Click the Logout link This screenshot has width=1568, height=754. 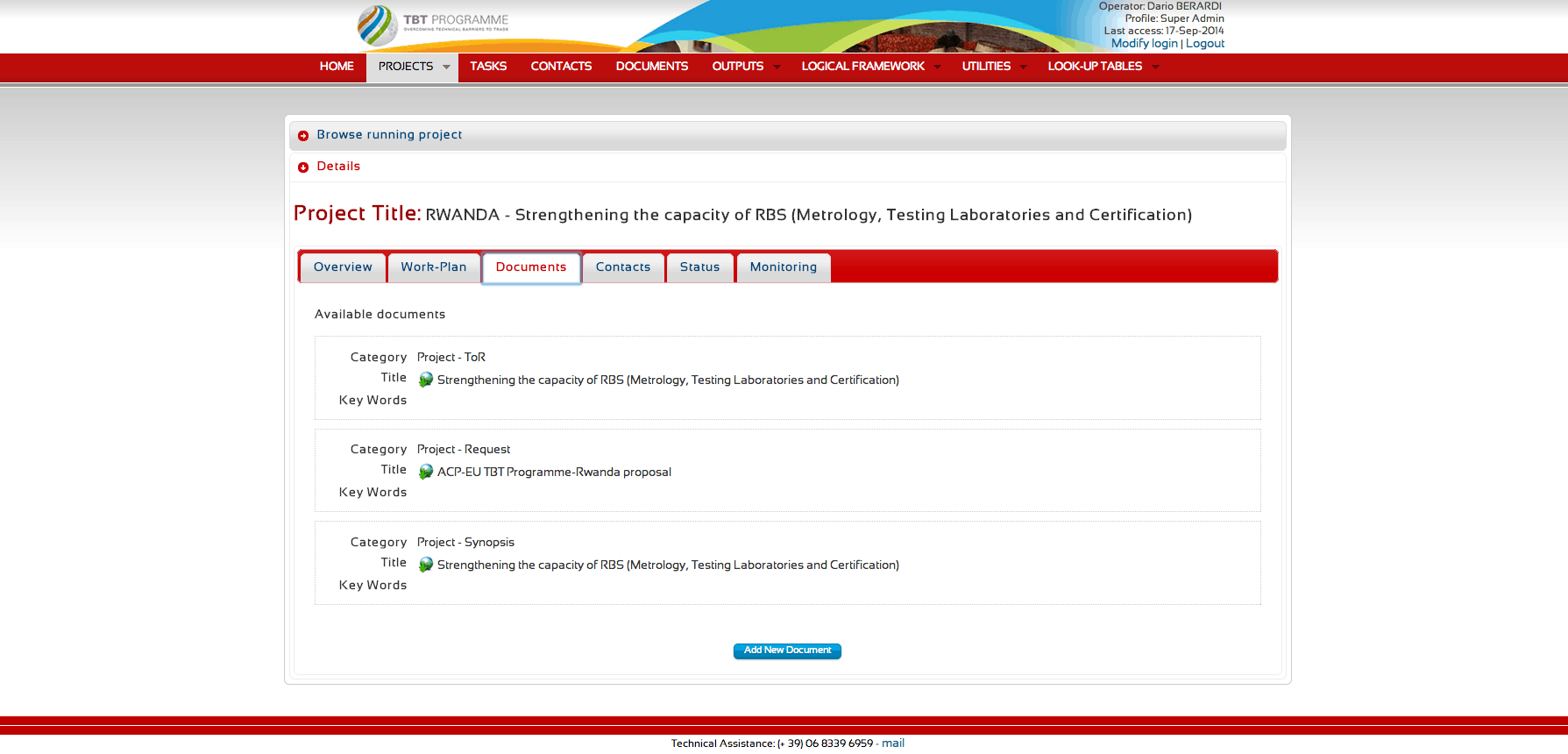tap(1205, 44)
